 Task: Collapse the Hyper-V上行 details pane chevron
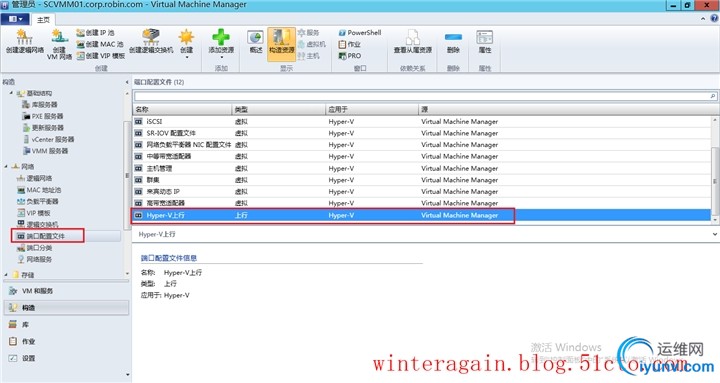click(715, 234)
